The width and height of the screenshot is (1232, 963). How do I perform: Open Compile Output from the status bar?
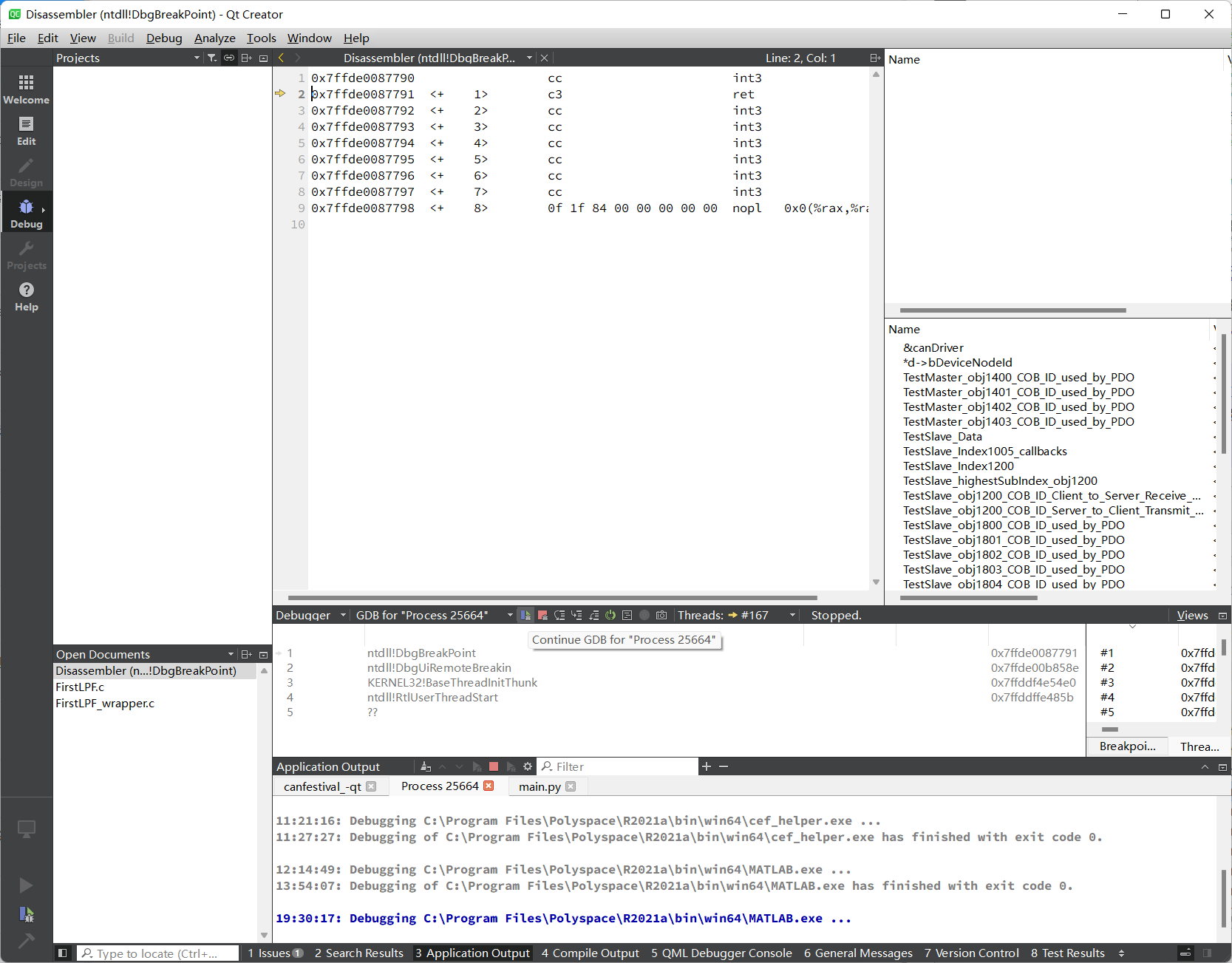pyautogui.click(x=590, y=953)
